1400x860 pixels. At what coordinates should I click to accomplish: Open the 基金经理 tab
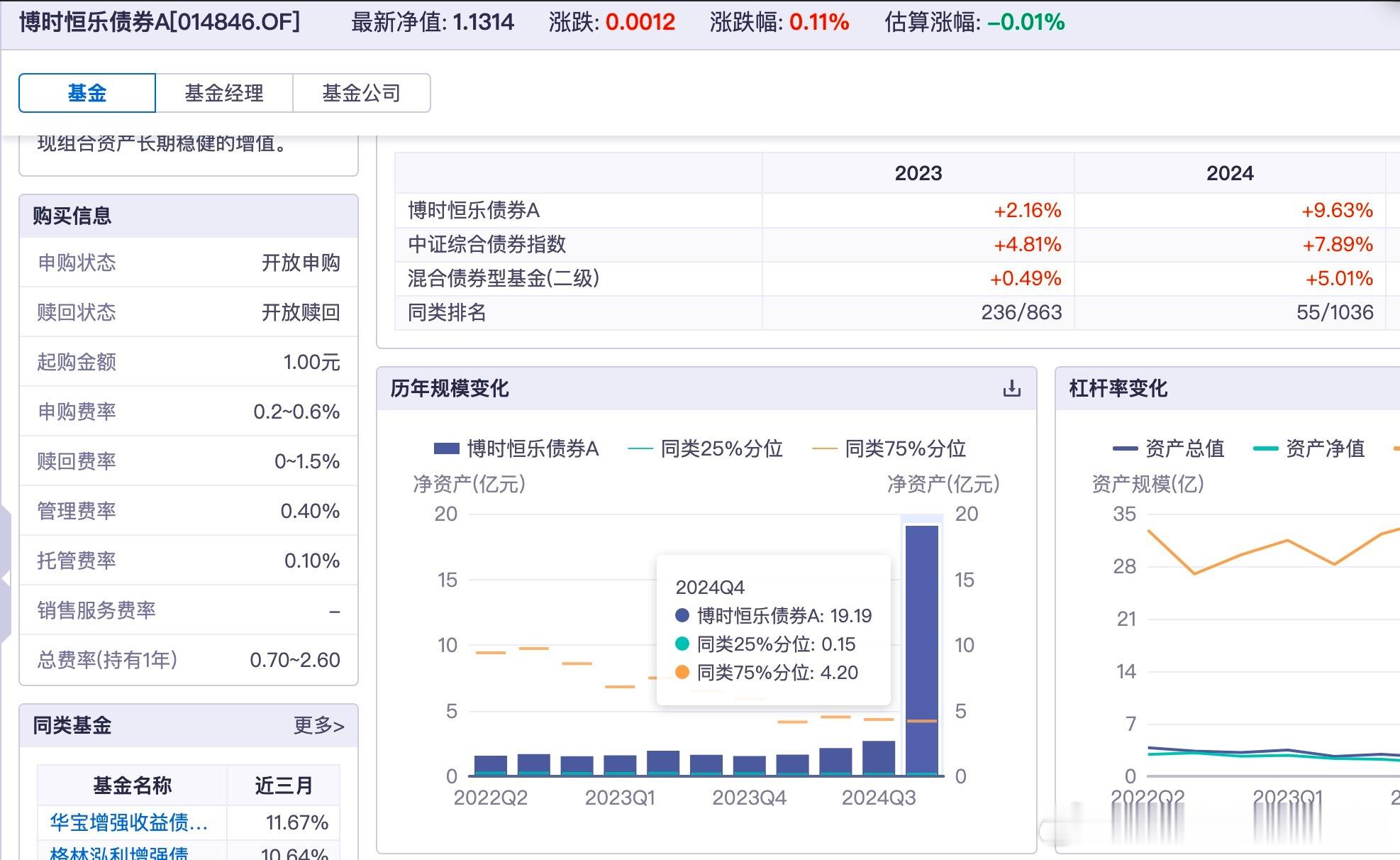(224, 93)
